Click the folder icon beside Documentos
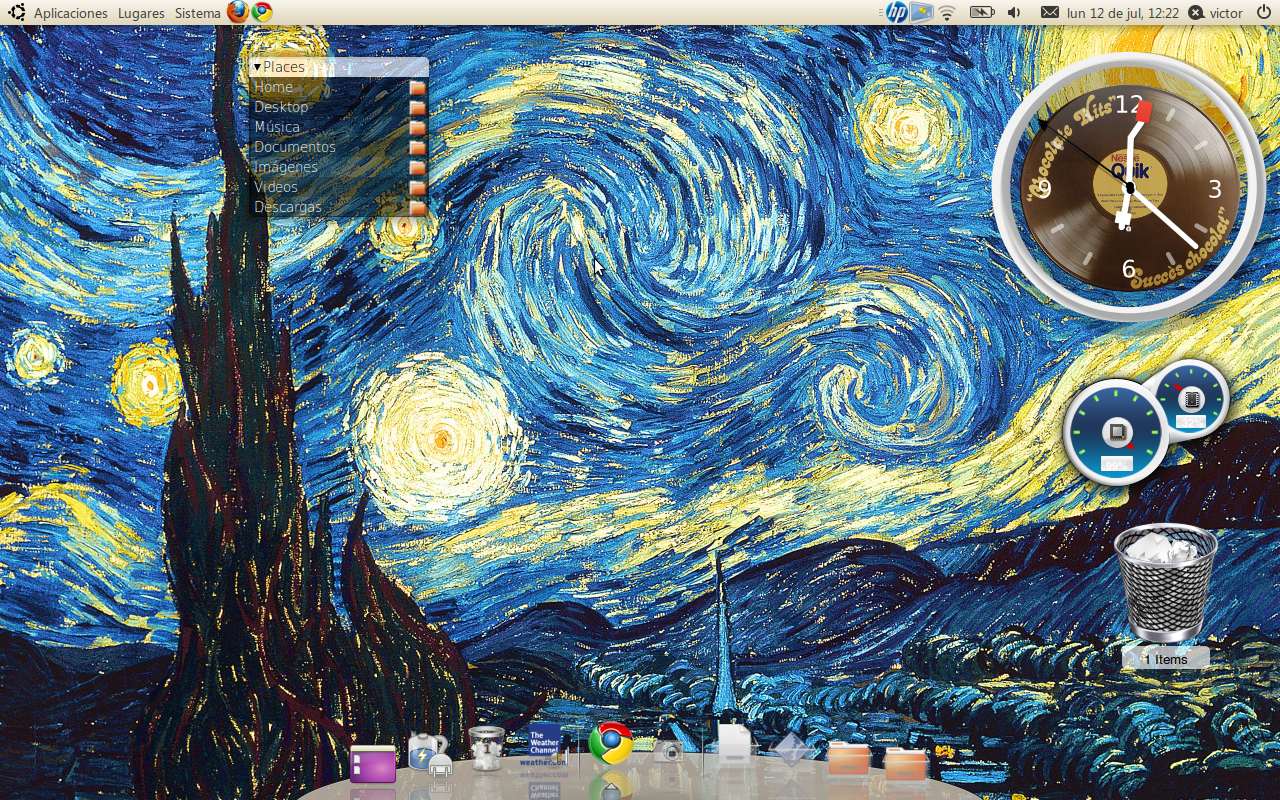Screen dimensions: 1280x800 pos(418,147)
